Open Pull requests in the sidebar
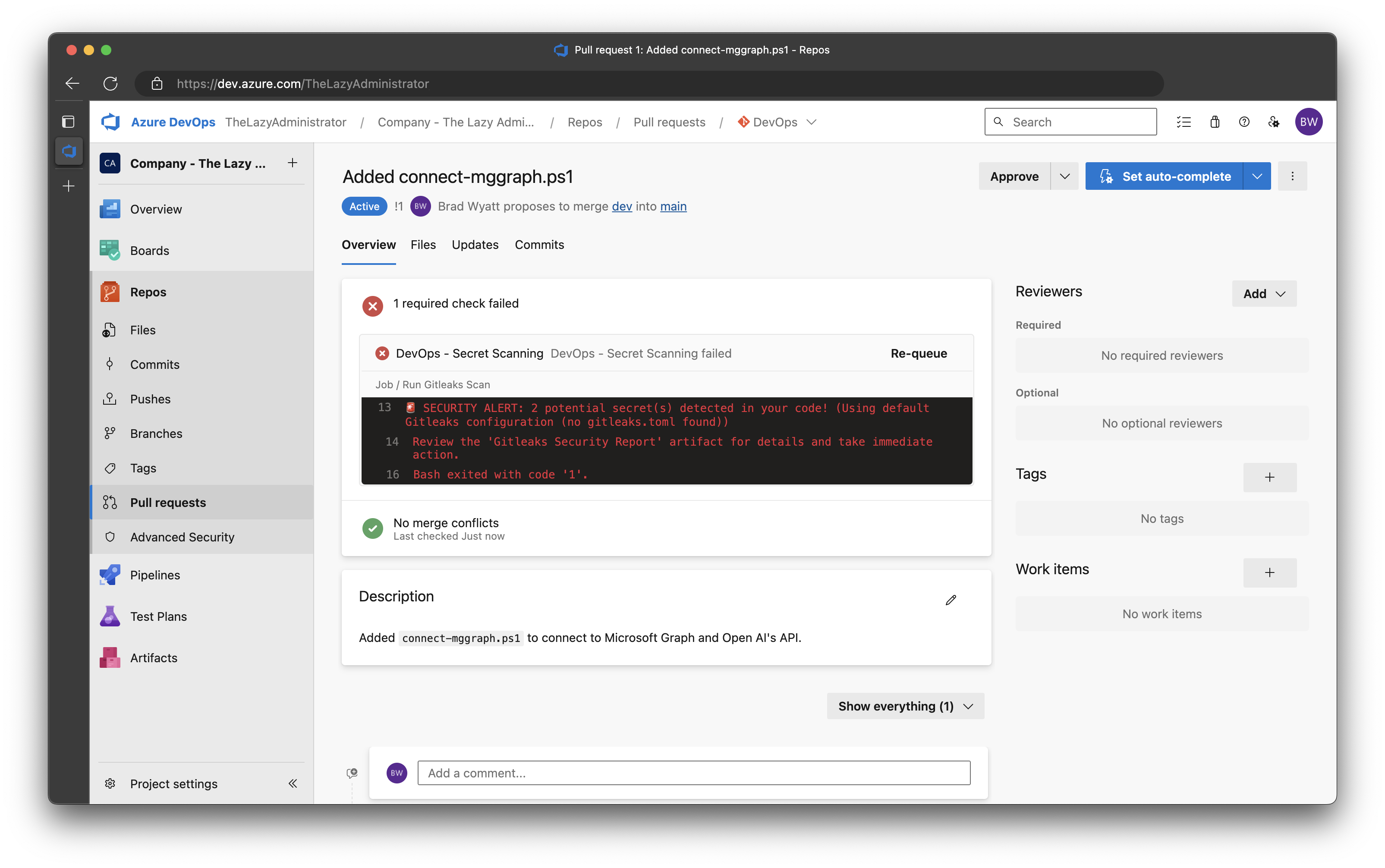This screenshot has width=1385, height=868. pyautogui.click(x=201, y=502)
